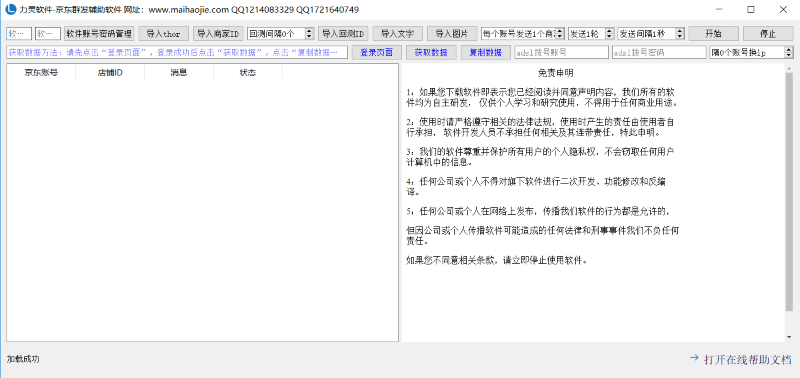Click the second software password input field

pos(48,34)
